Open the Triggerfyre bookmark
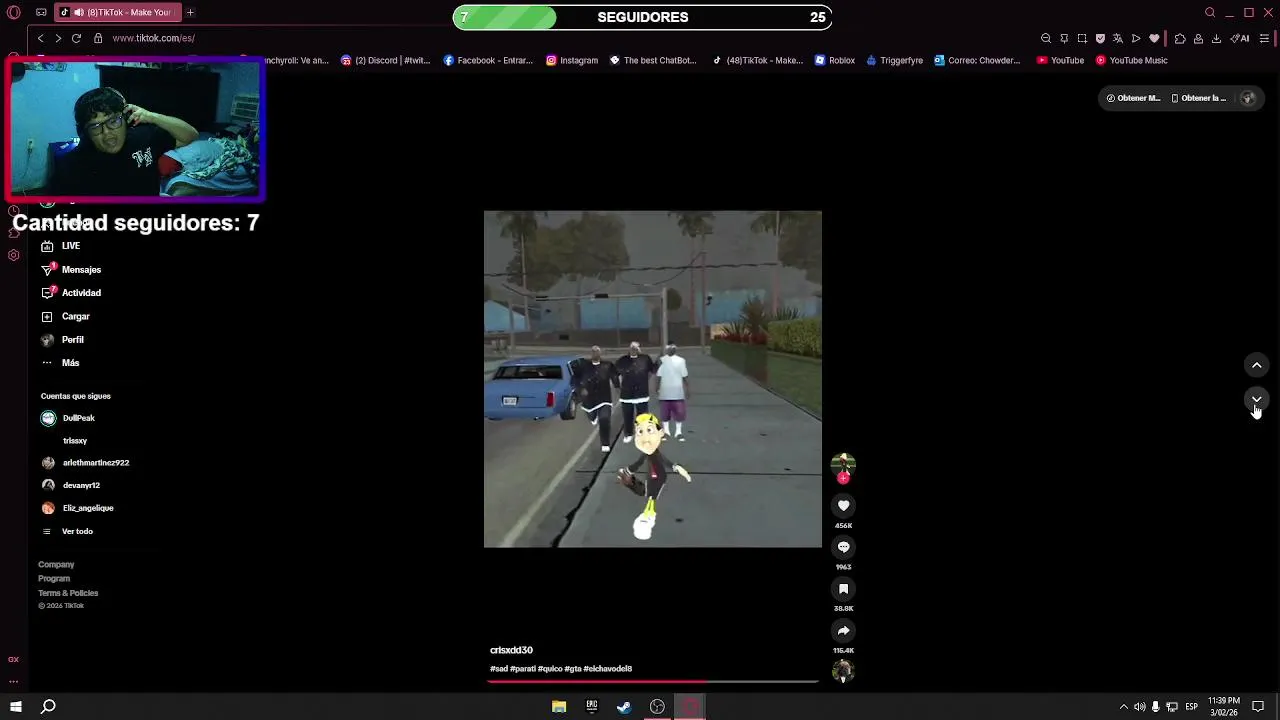The image size is (1280, 720). click(894, 60)
